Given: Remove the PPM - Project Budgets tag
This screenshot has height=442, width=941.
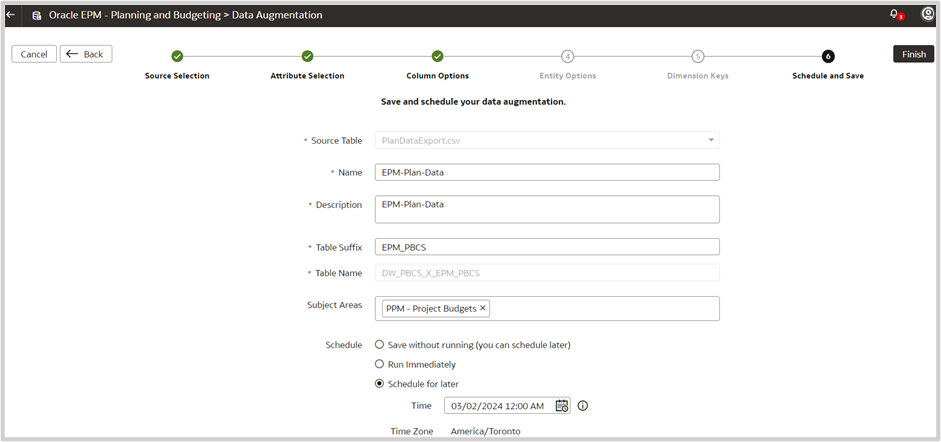Looking at the screenshot, I should pyautogui.click(x=483, y=308).
